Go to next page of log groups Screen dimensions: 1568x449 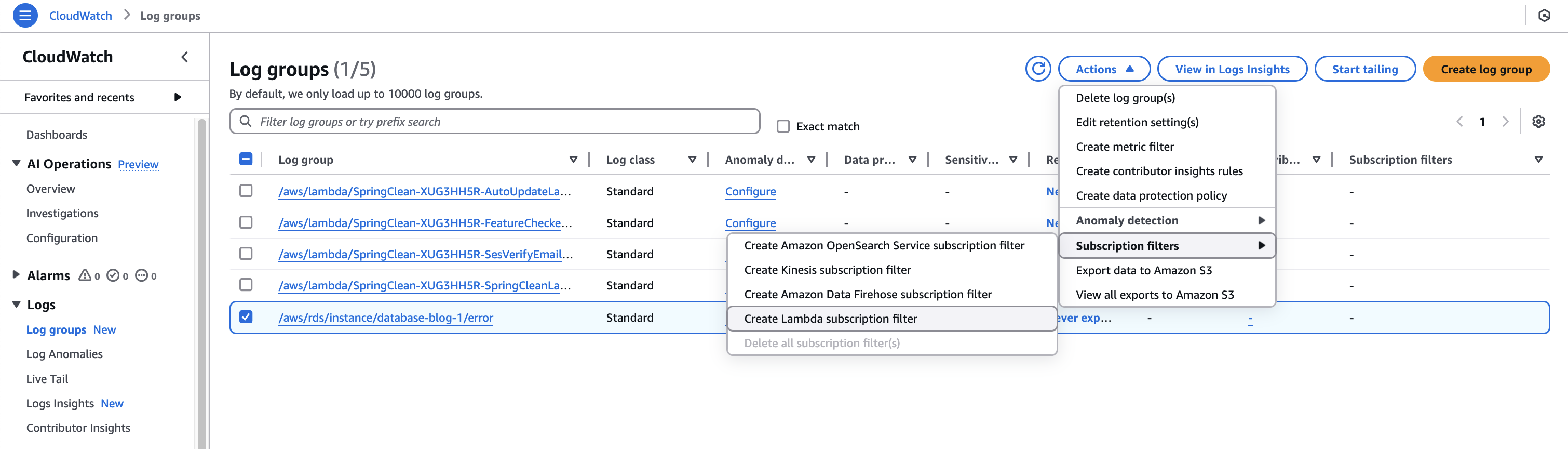pos(1505,121)
